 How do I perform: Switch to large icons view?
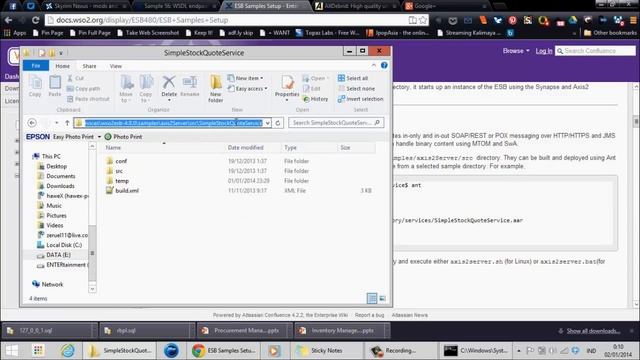click(x=382, y=298)
